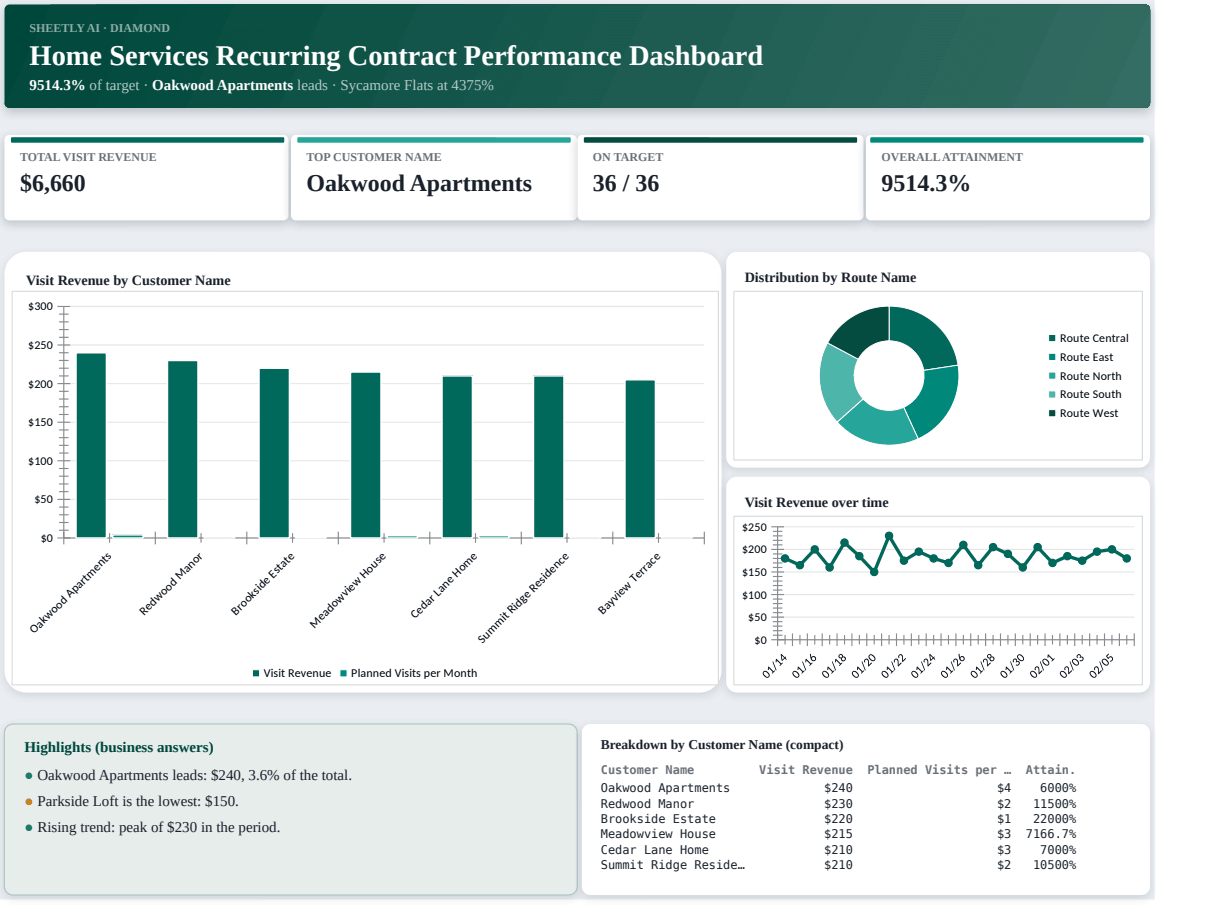Click 'Sycamore Flats at 4375%' in header subtitle
The width and height of the screenshot is (1227, 922).
click(417, 85)
